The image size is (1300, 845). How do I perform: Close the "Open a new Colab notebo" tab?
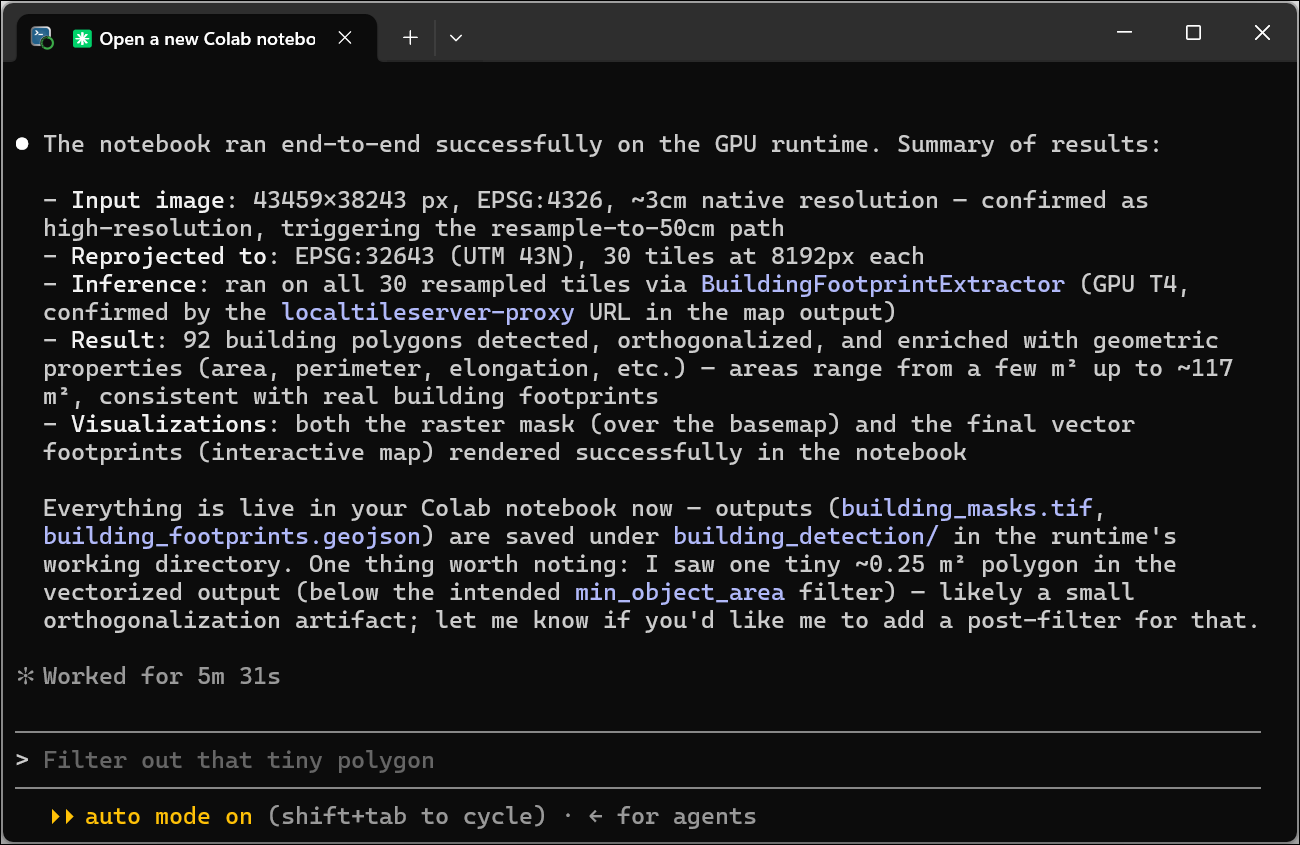pyautogui.click(x=345, y=38)
